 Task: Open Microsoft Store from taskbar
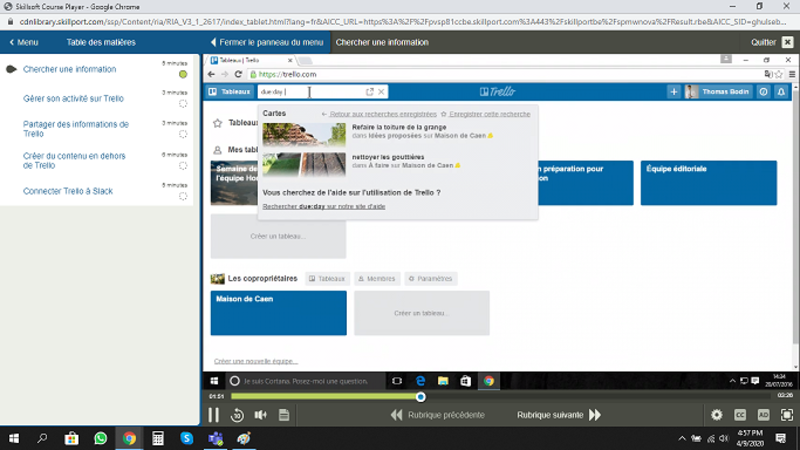pyautogui.click(x=71, y=438)
